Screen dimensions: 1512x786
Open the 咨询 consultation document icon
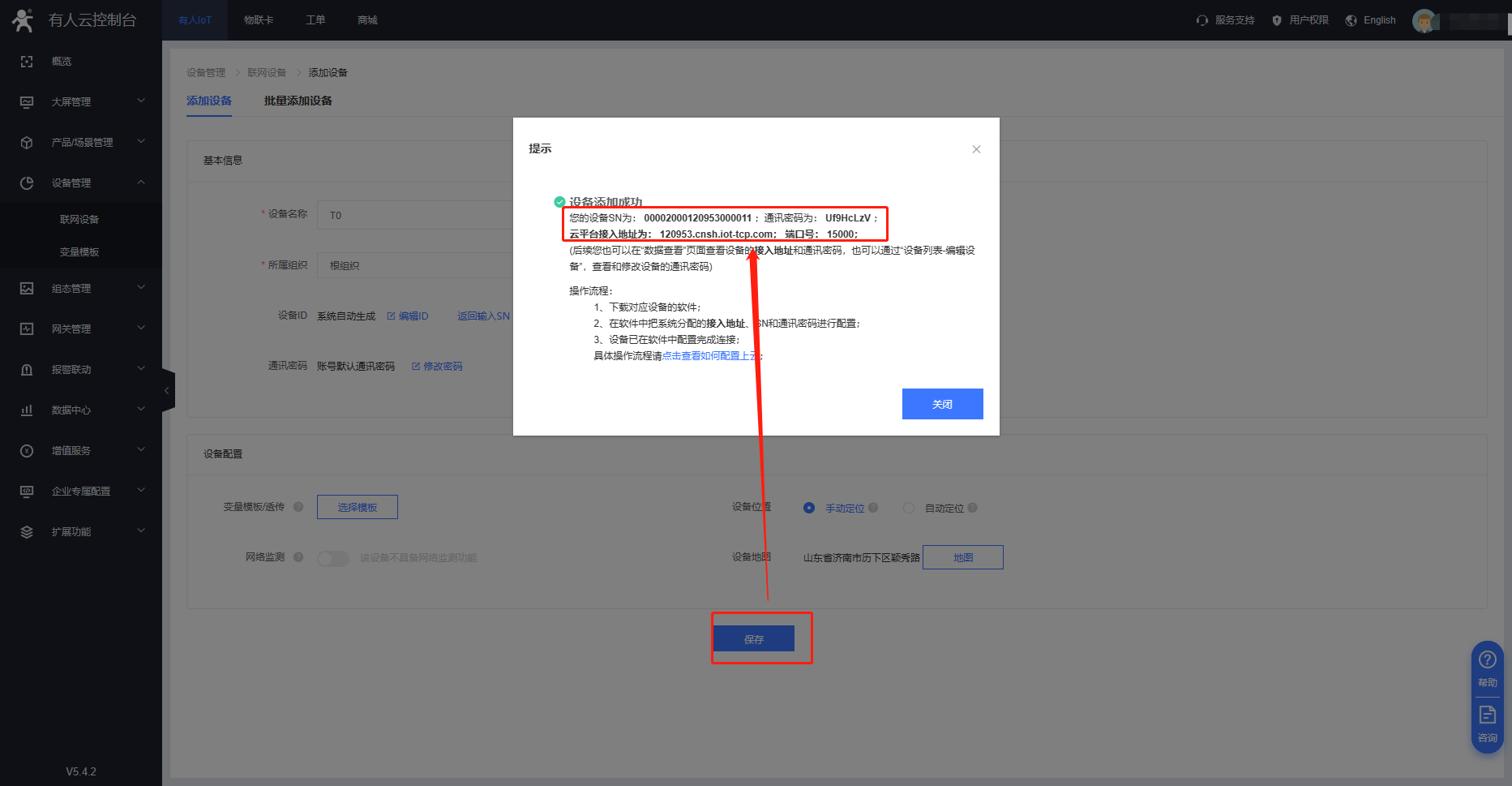pos(1487,715)
